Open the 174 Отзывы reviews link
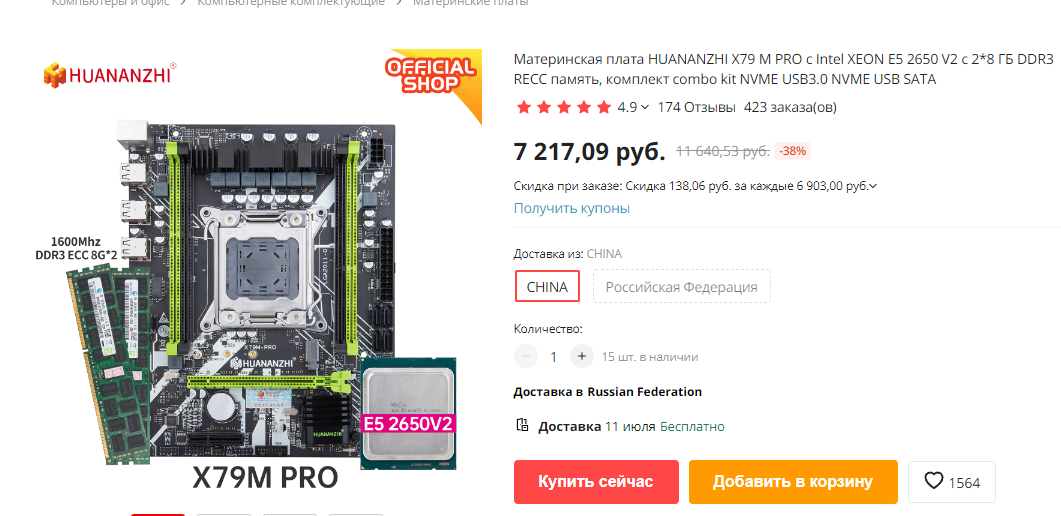This screenshot has width=1061, height=516. (x=696, y=107)
